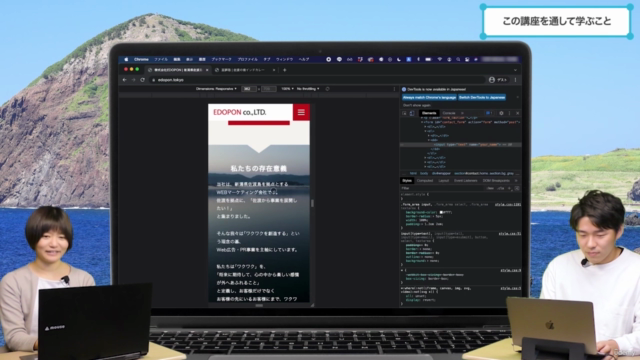Show more DevTools panel tabs
The width and height of the screenshot is (640, 360).
[462, 113]
